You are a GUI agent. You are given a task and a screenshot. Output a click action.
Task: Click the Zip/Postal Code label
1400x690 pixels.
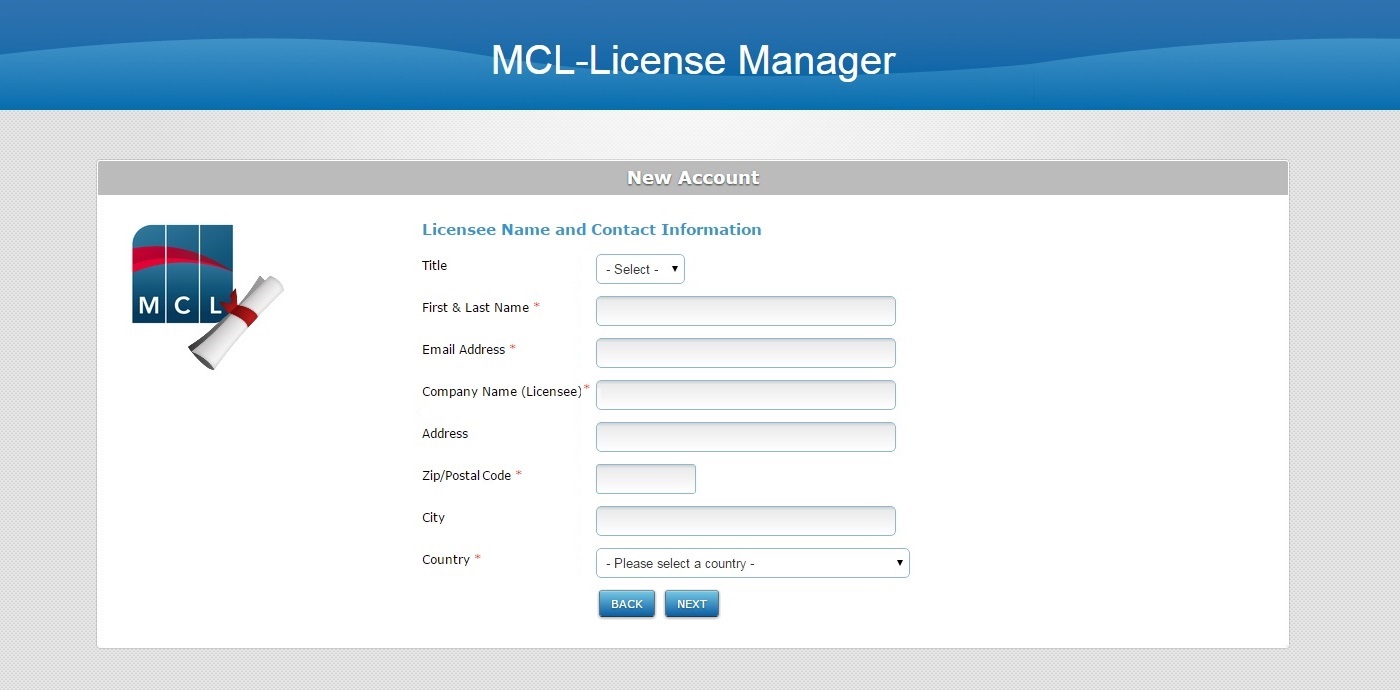pyautogui.click(x=466, y=476)
